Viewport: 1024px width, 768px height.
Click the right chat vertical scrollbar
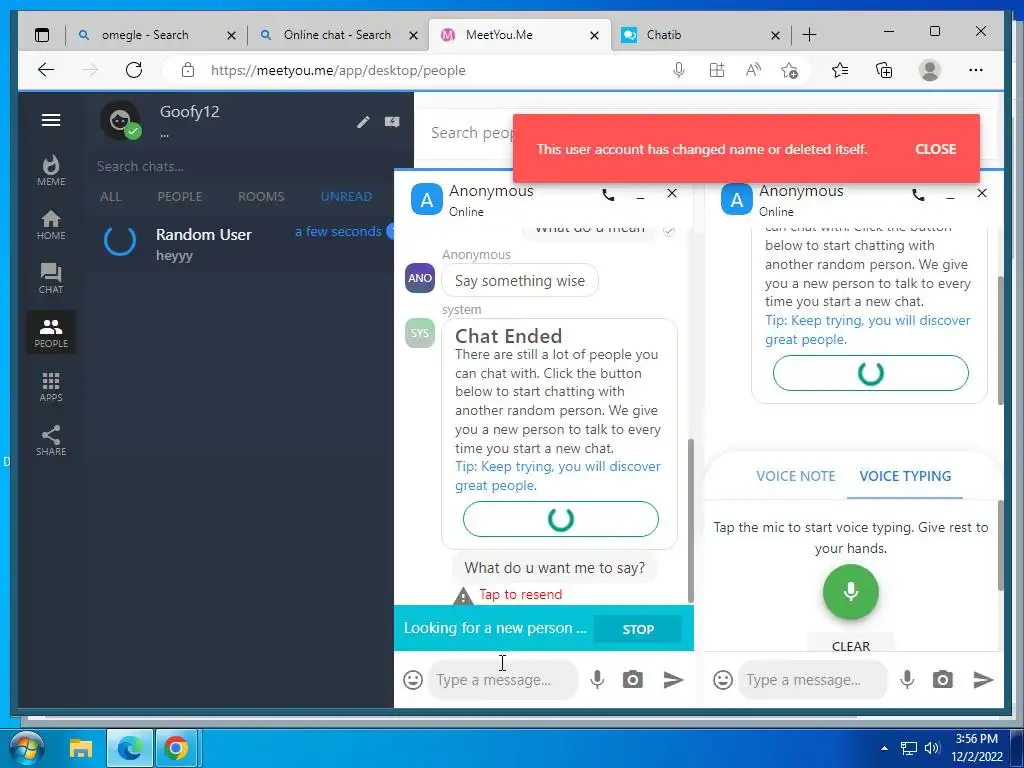click(1000, 340)
